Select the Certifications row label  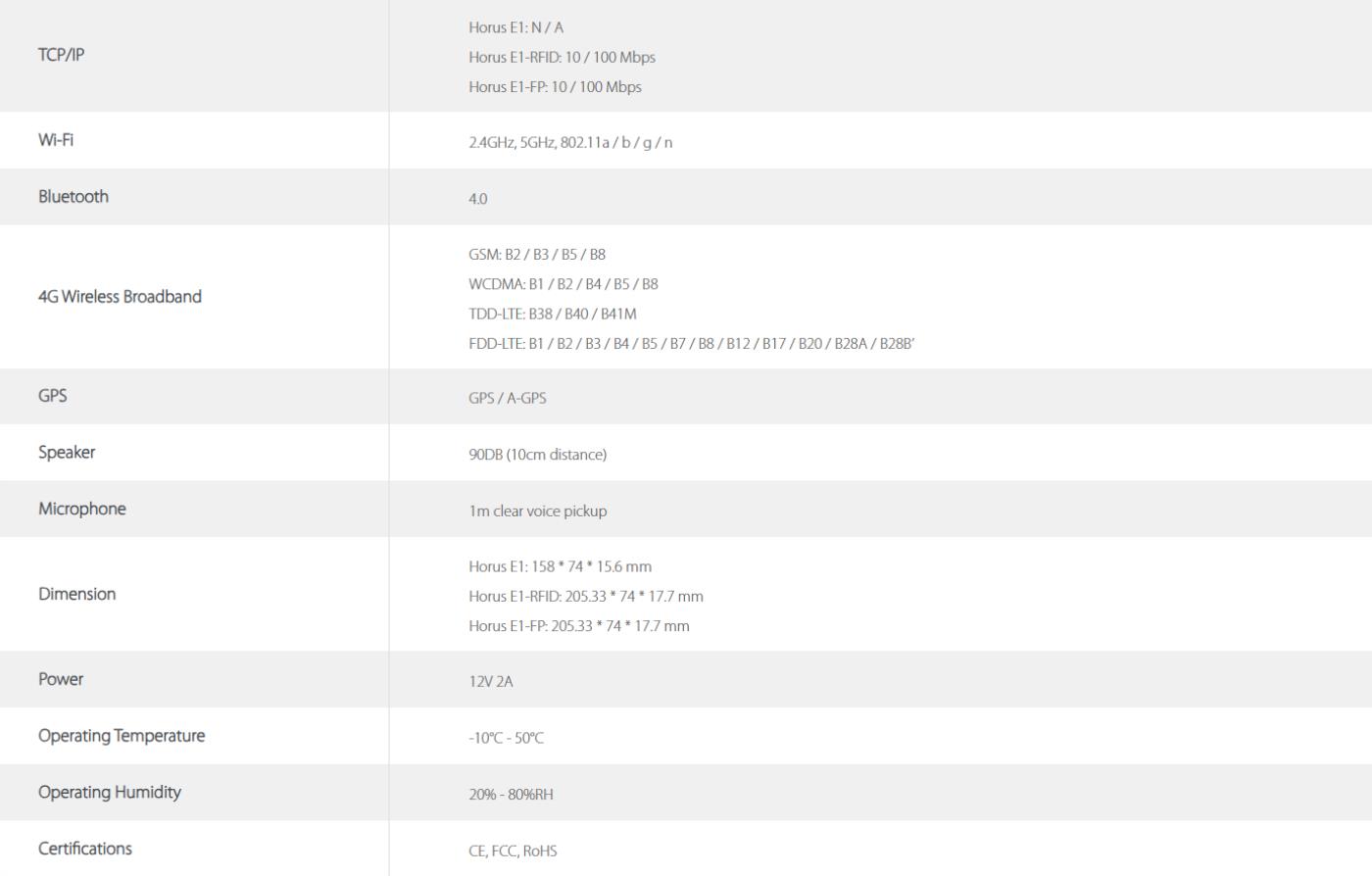[x=85, y=849]
